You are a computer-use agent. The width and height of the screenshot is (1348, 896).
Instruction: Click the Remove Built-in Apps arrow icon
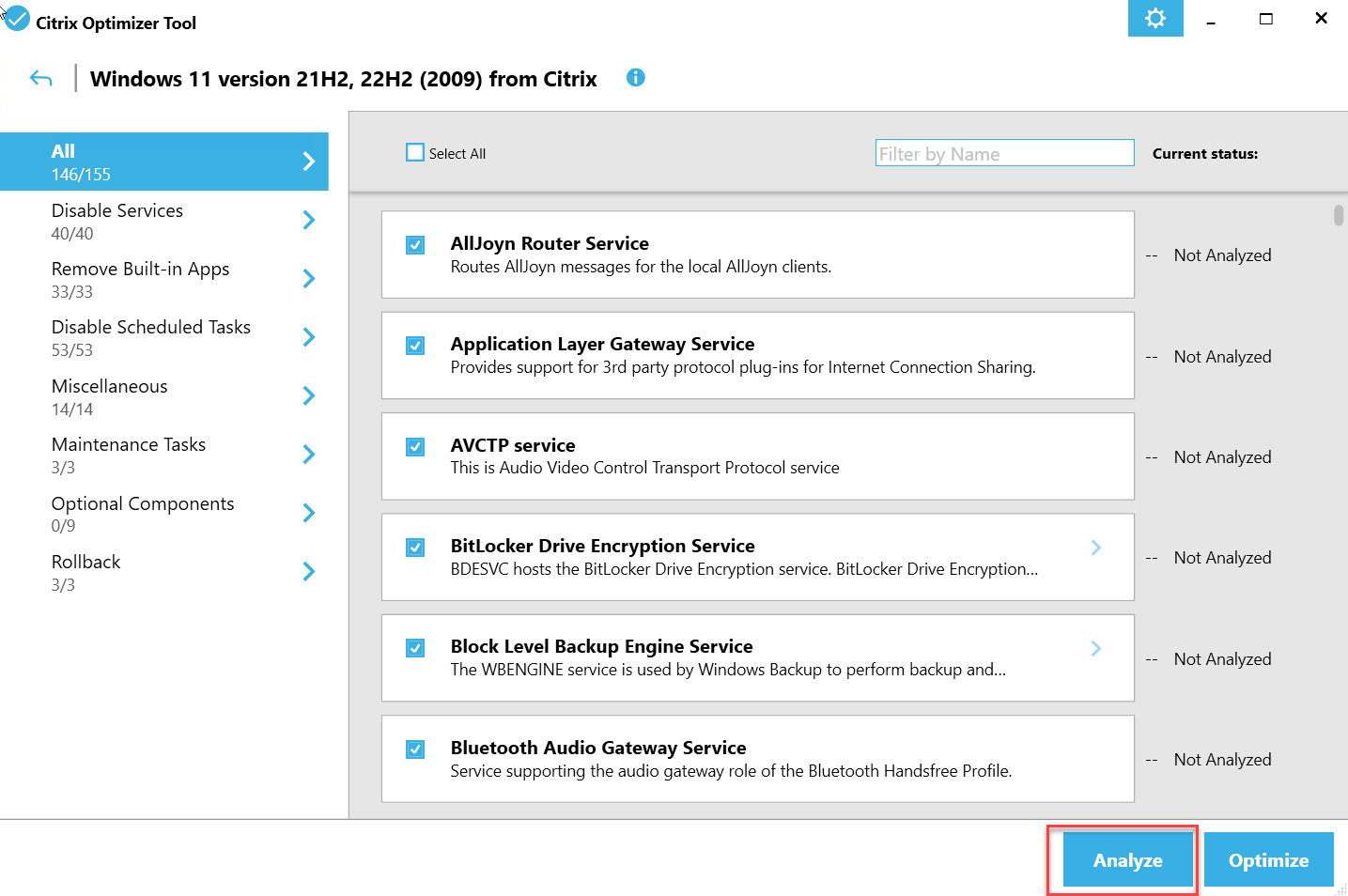308,279
